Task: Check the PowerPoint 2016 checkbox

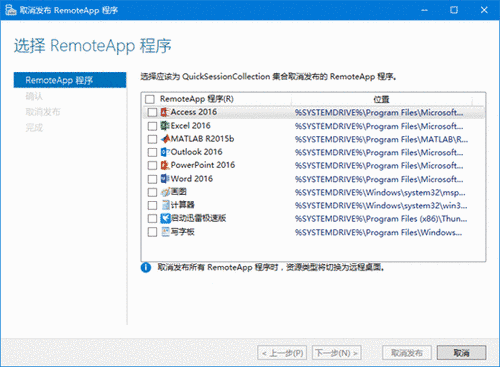Action: (x=152, y=165)
